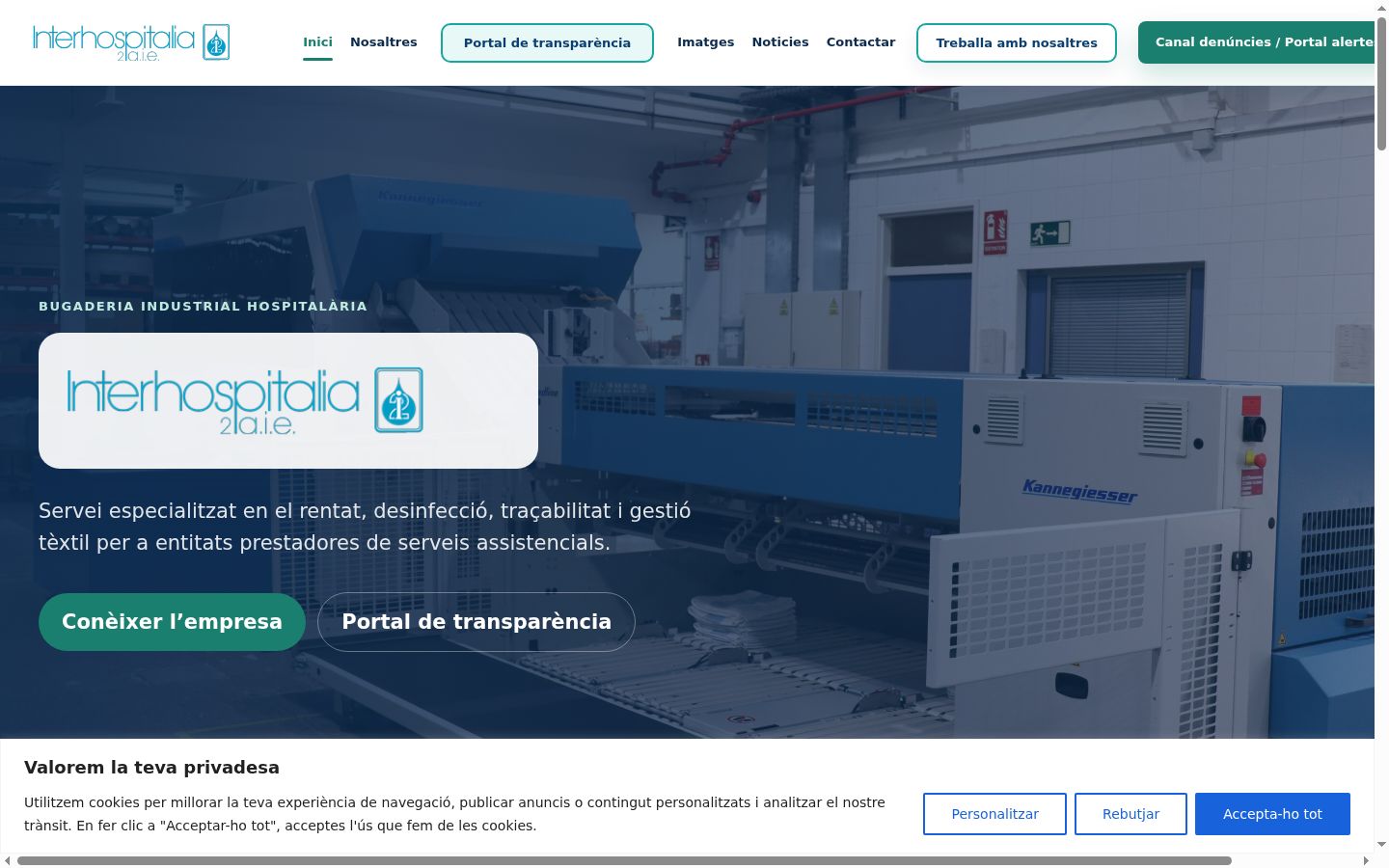Open Portal de transparència in the navigation bar

[547, 42]
